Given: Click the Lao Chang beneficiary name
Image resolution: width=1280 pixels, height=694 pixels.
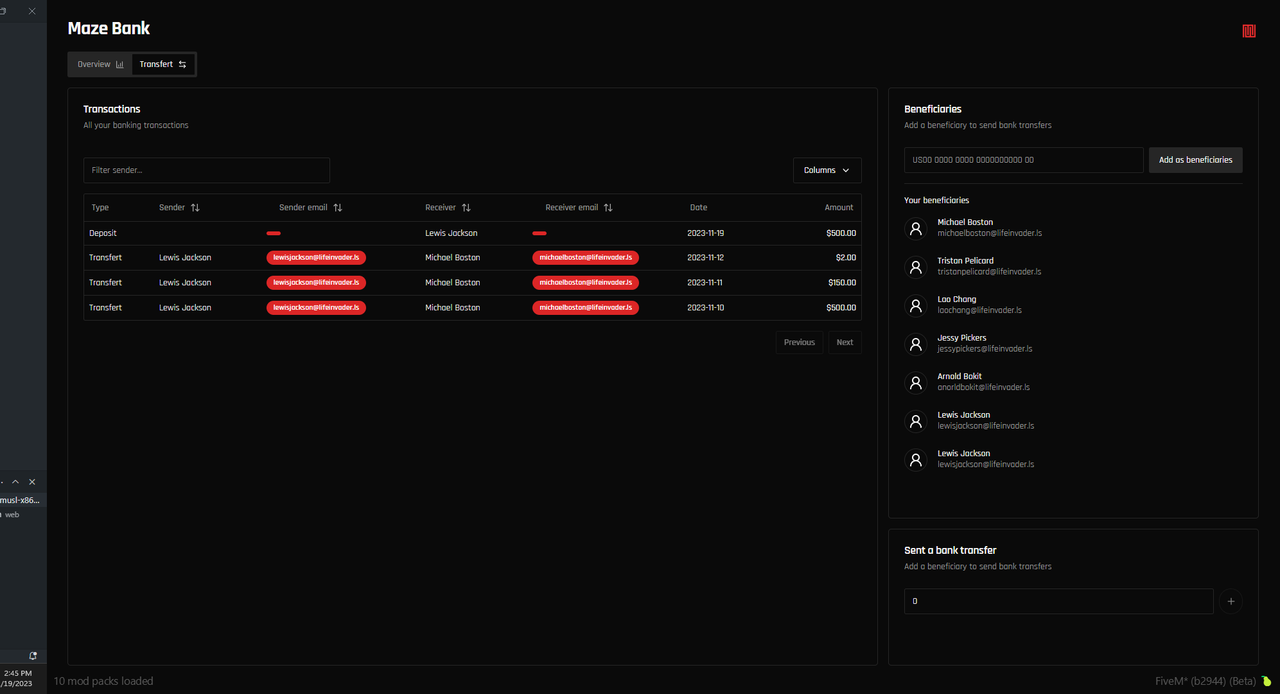Looking at the screenshot, I should [x=957, y=300].
